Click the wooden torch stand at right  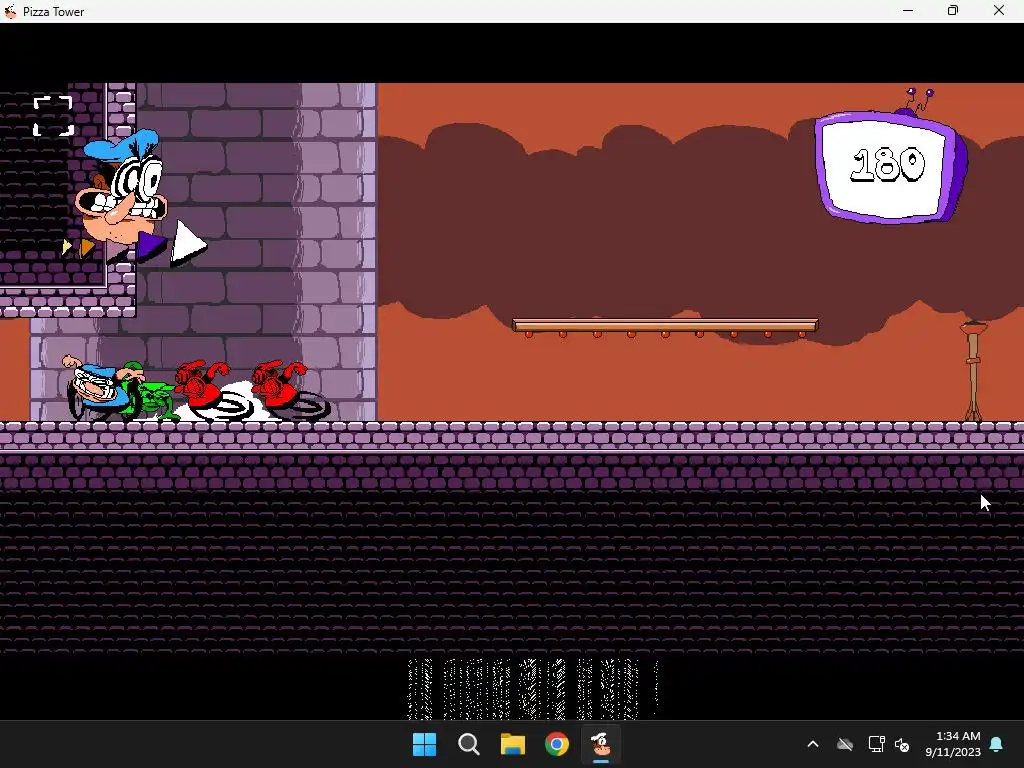point(972,371)
